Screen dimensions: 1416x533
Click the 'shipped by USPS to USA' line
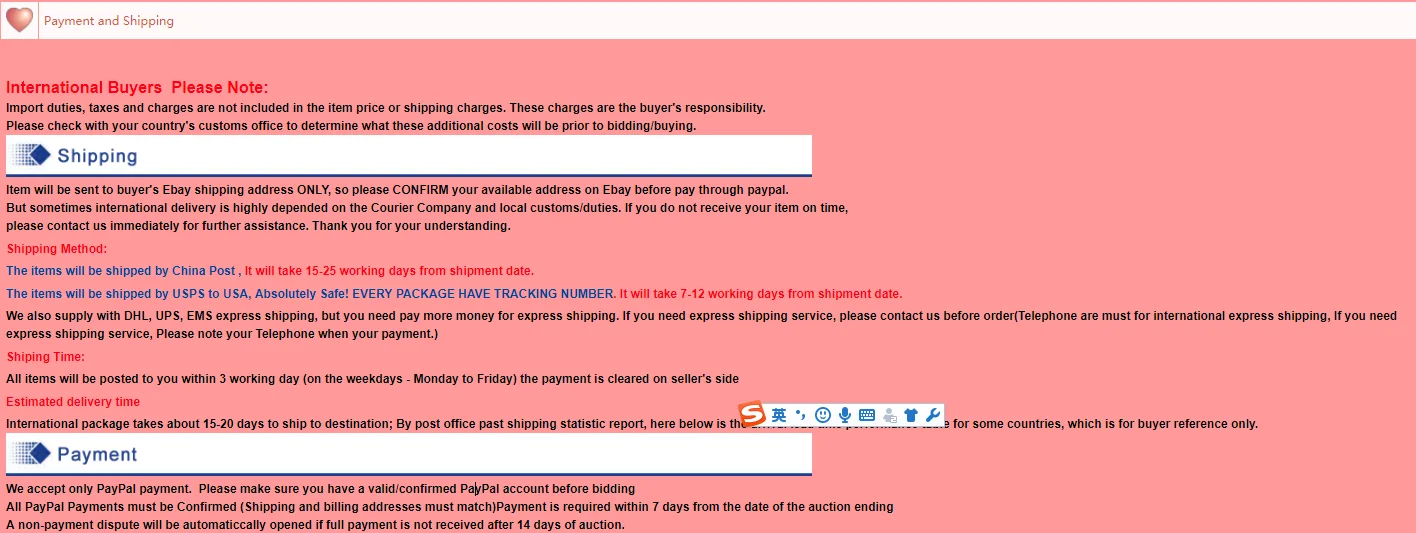310,294
